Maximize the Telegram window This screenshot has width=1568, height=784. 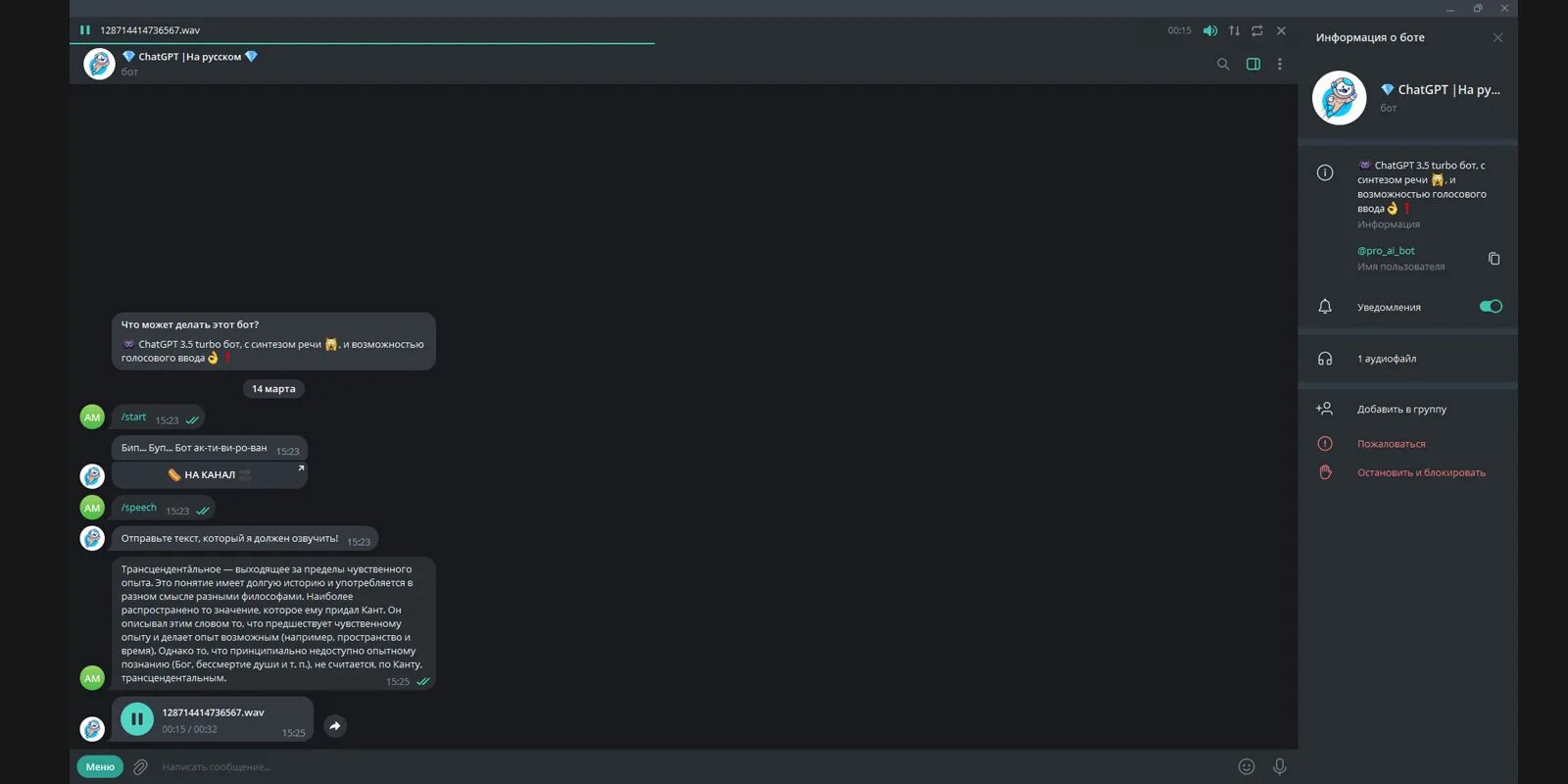click(x=1478, y=8)
